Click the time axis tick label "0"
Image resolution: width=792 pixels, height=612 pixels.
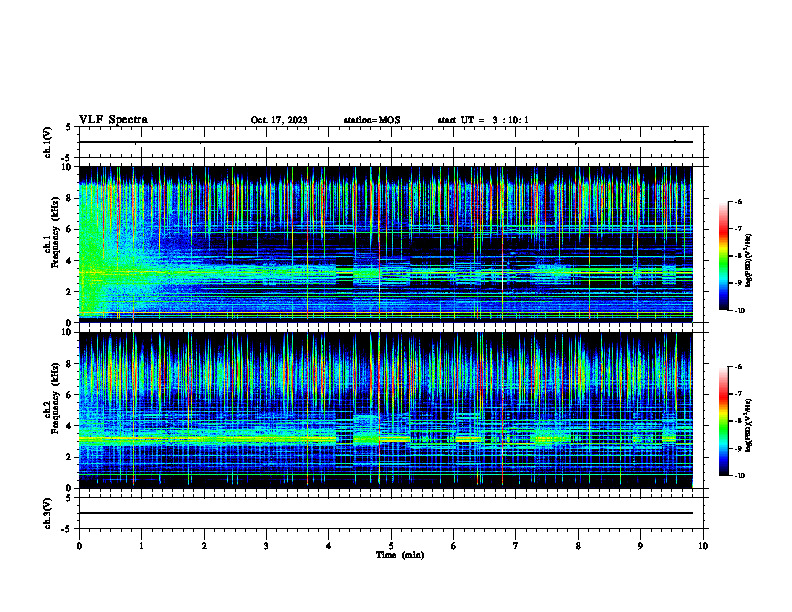[79, 546]
